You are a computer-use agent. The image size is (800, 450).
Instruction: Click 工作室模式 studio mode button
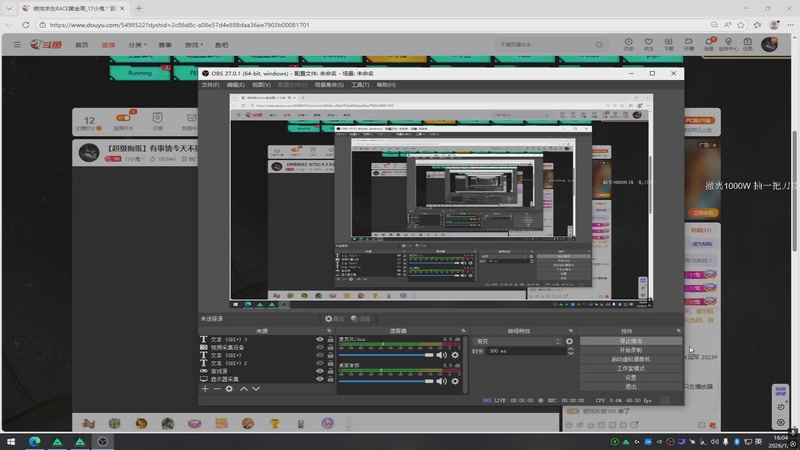(x=631, y=368)
